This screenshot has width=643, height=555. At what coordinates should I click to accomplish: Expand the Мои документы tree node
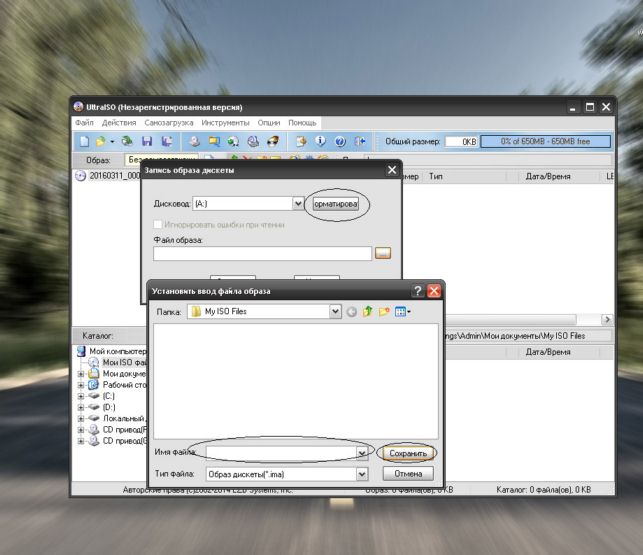pos(81,374)
